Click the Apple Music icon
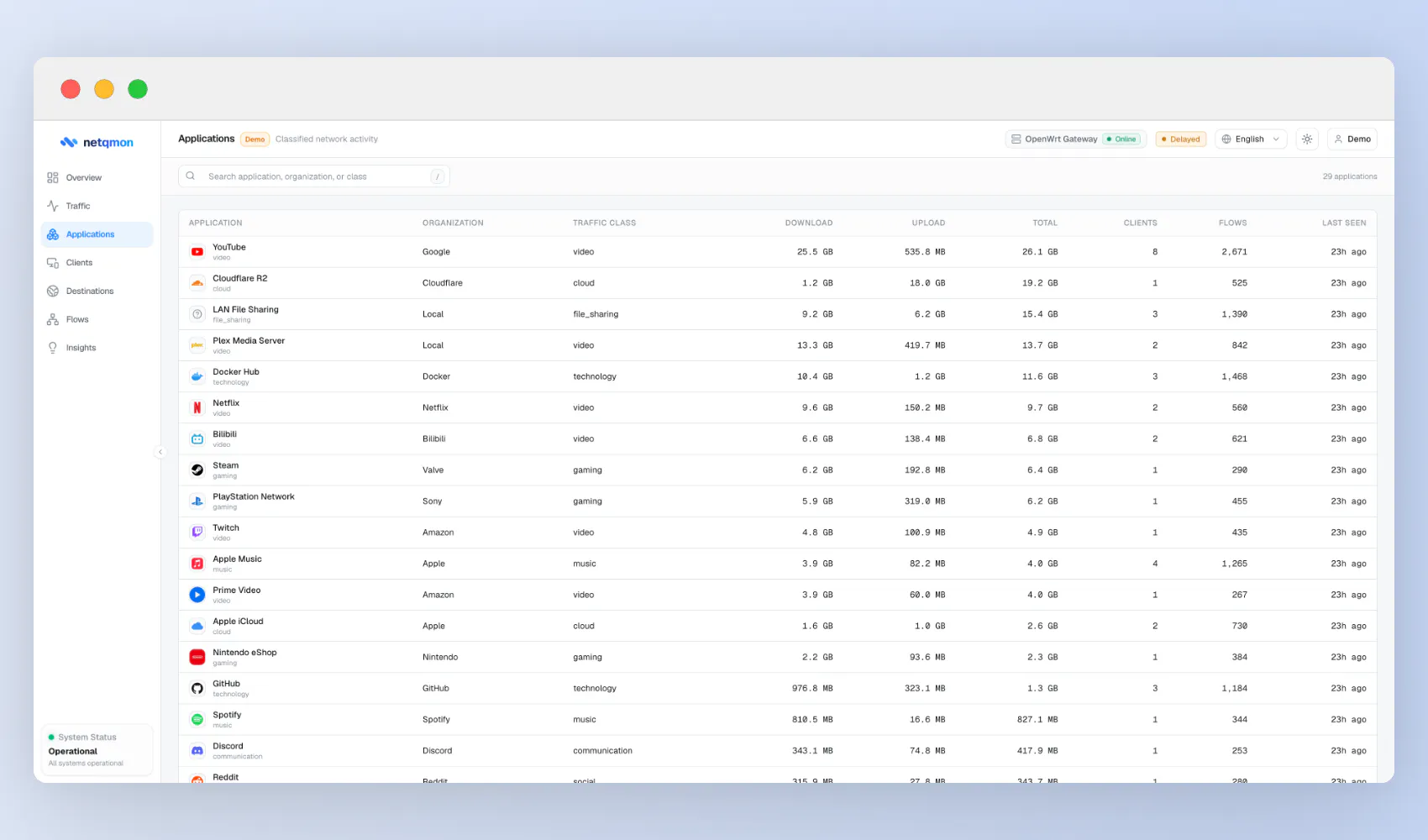 197,564
